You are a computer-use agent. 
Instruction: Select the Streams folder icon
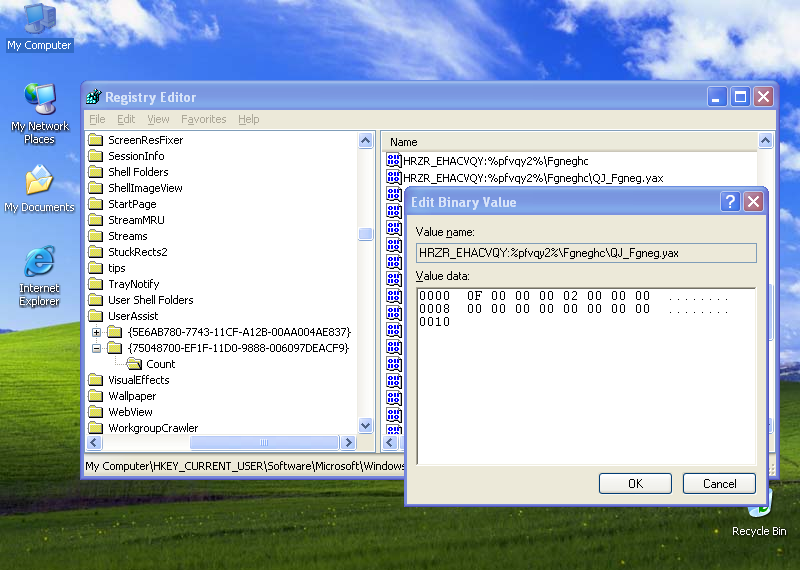click(x=95, y=236)
